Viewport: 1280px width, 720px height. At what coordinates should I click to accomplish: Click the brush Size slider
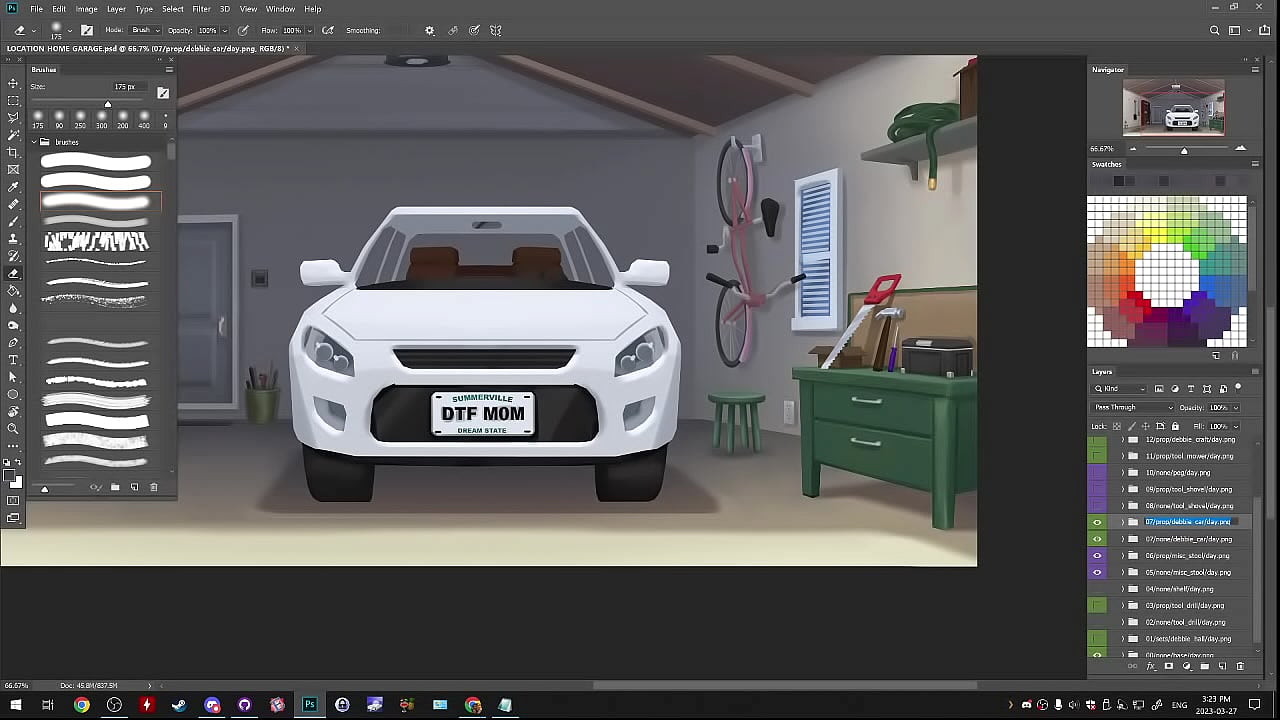(108, 104)
